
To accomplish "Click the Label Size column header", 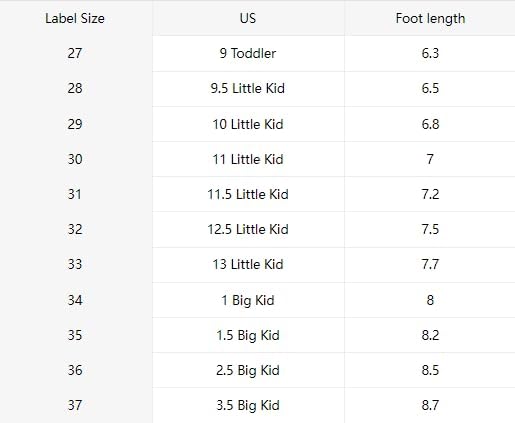I will (75, 18).
